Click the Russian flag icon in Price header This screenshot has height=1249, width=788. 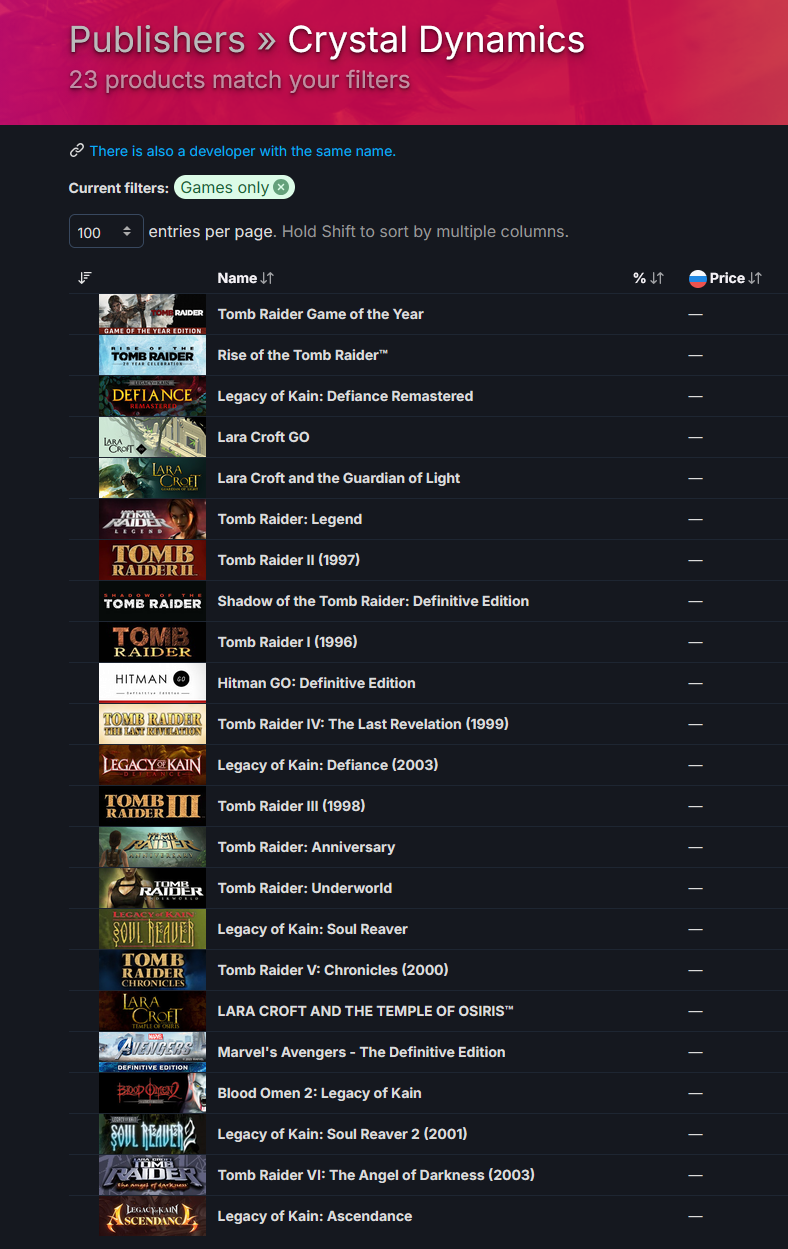click(698, 278)
